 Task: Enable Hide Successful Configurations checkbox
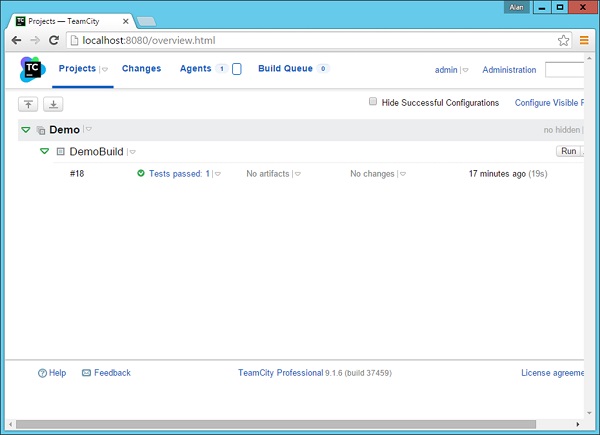click(x=373, y=102)
